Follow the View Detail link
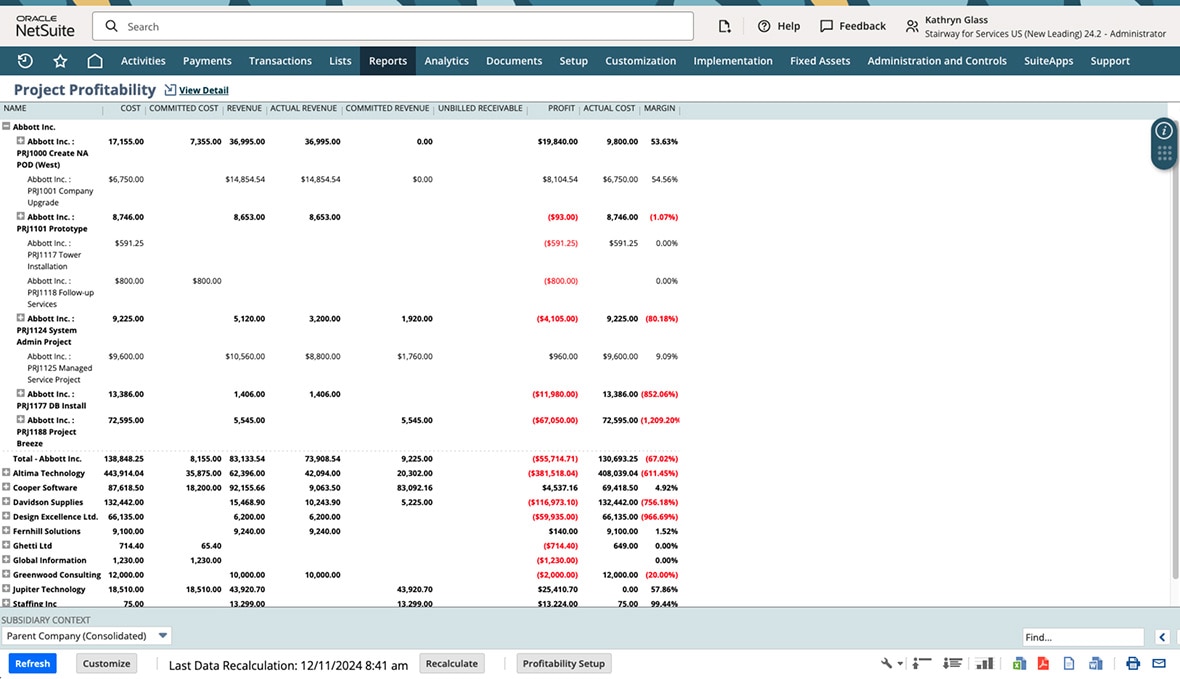Screen dimensions: 1180x679 pyautogui.click(x=203, y=91)
